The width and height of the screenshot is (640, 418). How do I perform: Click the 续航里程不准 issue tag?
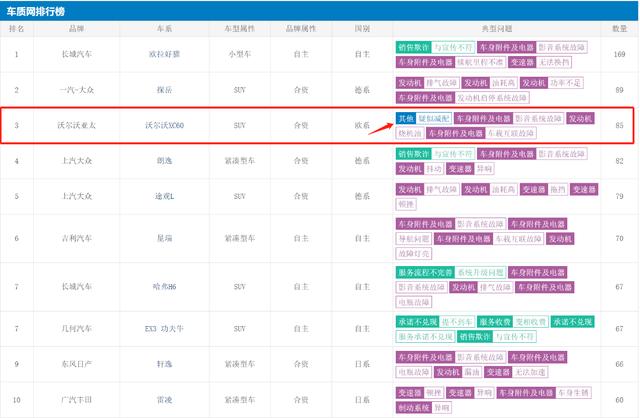click(480, 62)
